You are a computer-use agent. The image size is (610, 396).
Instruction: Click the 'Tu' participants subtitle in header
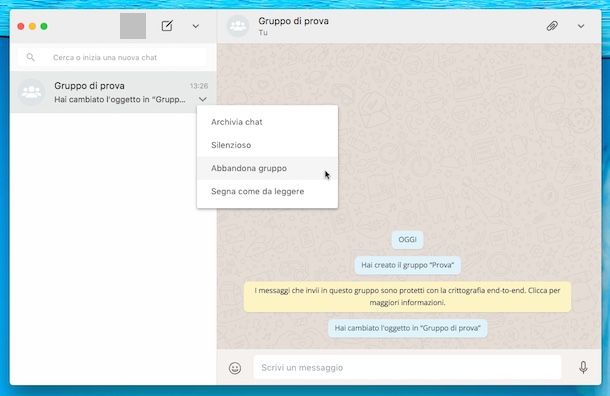(x=263, y=33)
